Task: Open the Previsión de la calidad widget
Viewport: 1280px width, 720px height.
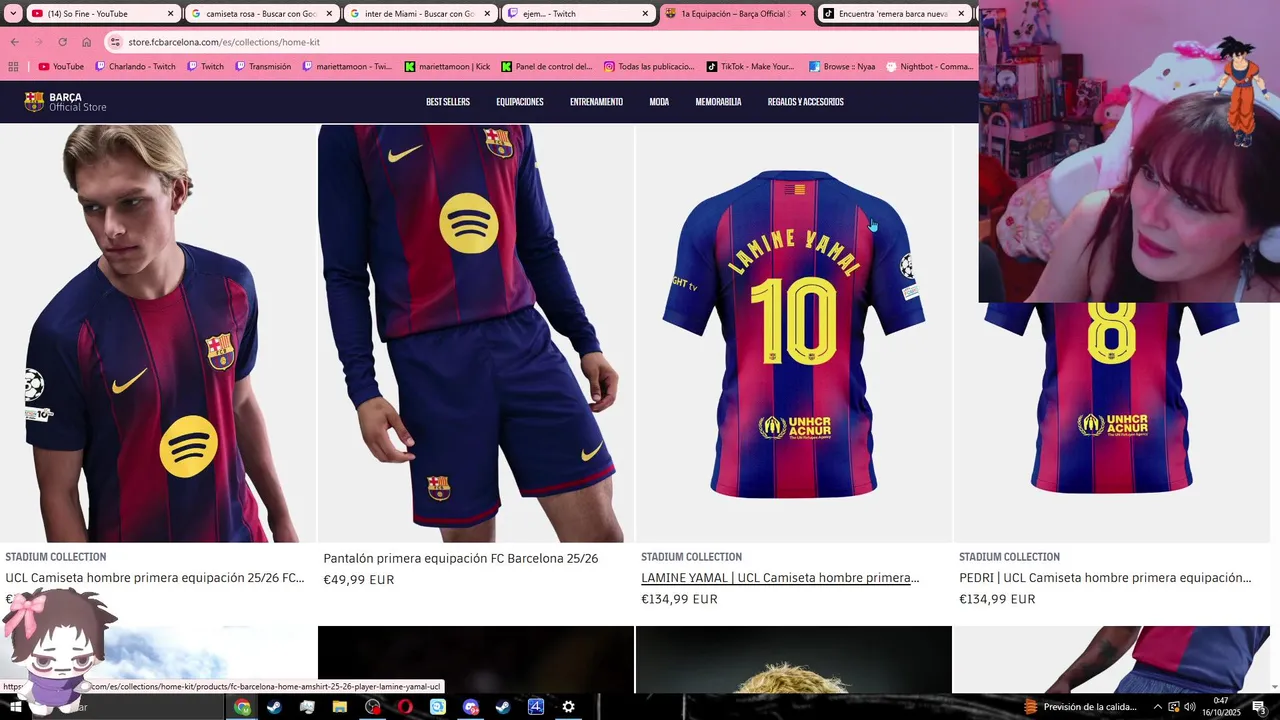Action: (x=1080, y=707)
